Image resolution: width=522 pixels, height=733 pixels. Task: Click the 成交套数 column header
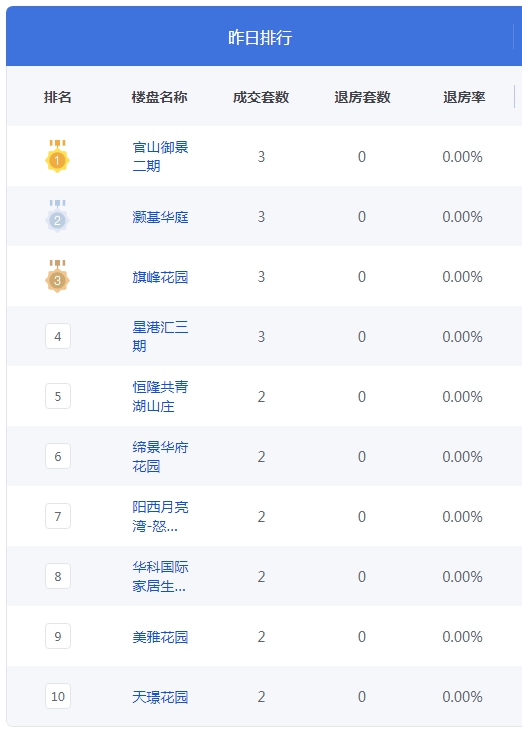pyautogui.click(x=261, y=97)
